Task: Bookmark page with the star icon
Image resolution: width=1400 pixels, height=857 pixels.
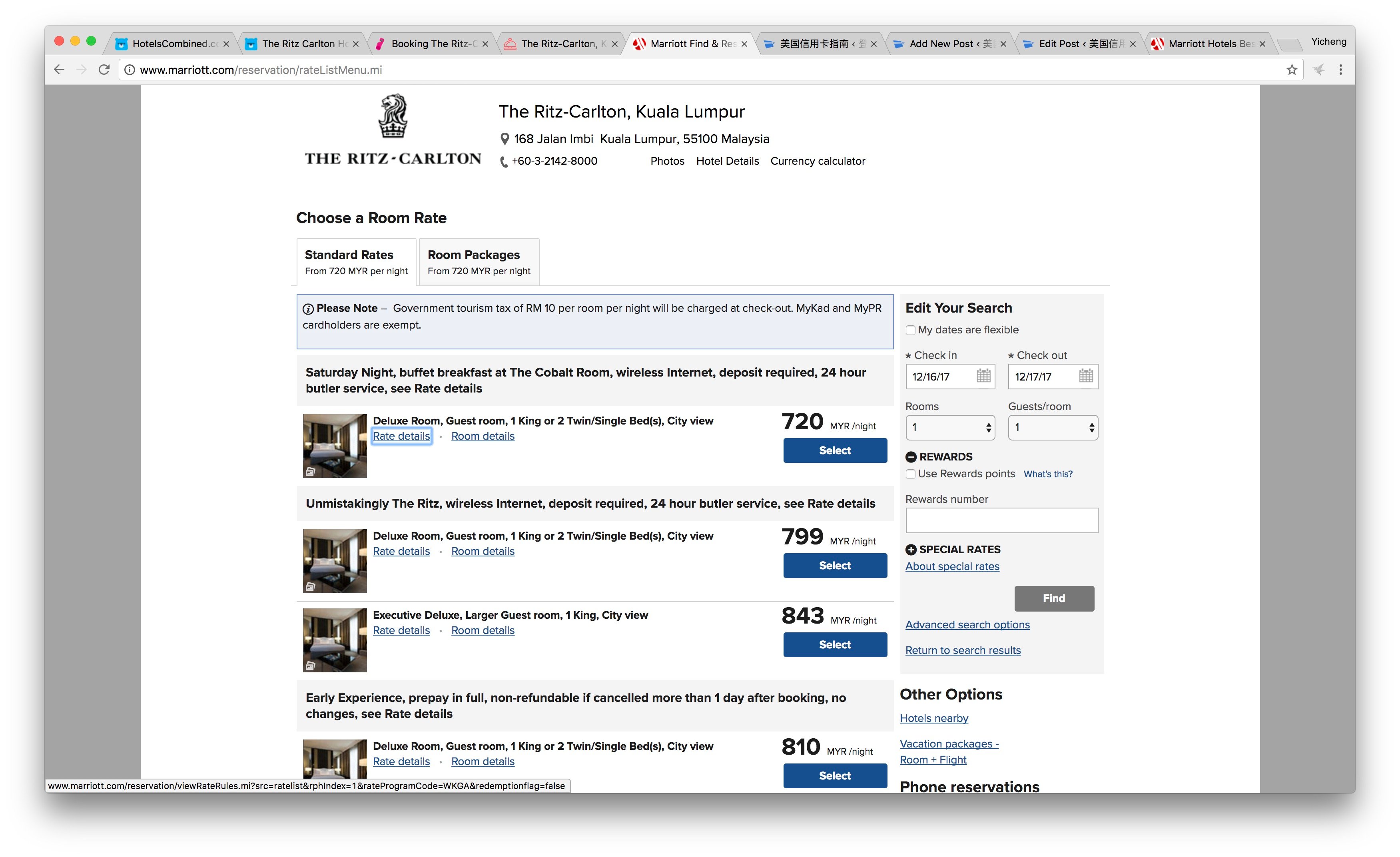Action: point(1292,70)
